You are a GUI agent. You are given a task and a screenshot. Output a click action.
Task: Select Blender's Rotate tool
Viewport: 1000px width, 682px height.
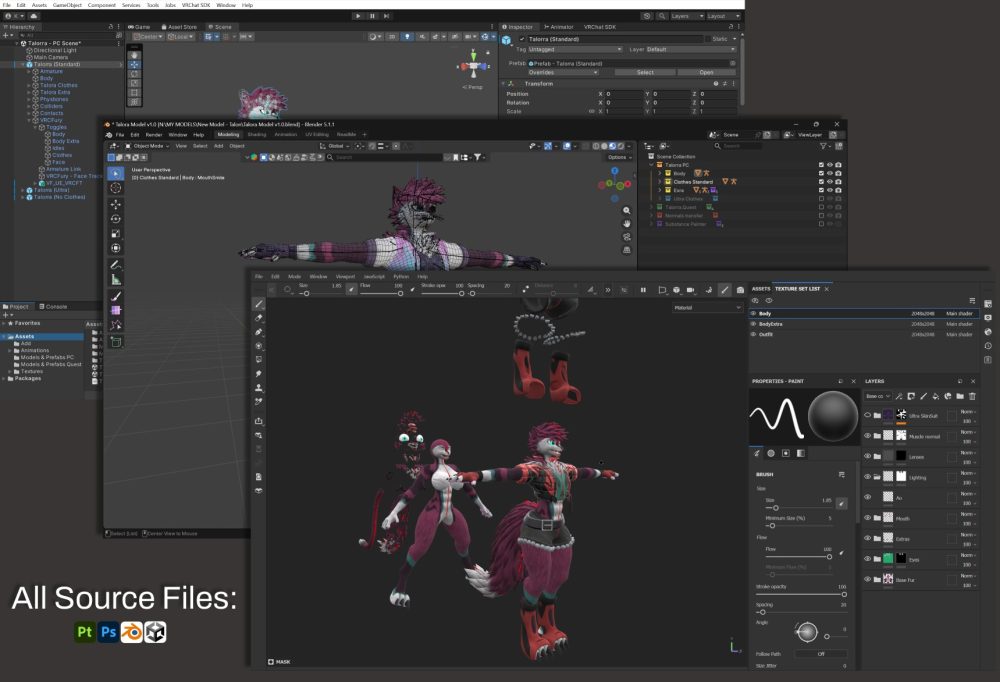[x=115, y=219]
